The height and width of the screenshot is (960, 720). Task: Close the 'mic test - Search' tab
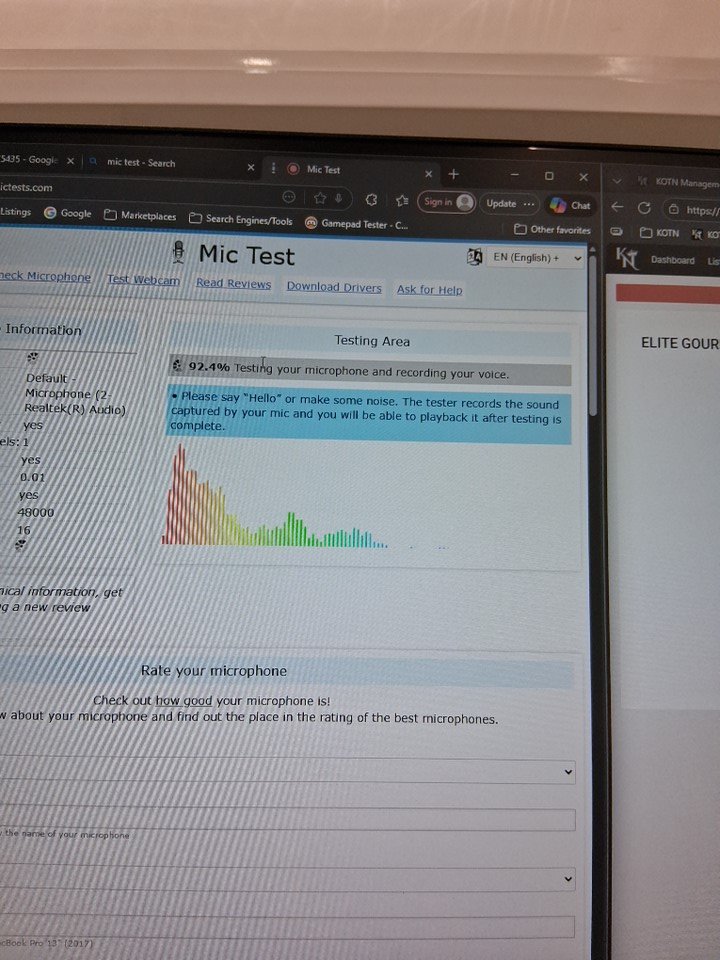click(x=250, y=167)
